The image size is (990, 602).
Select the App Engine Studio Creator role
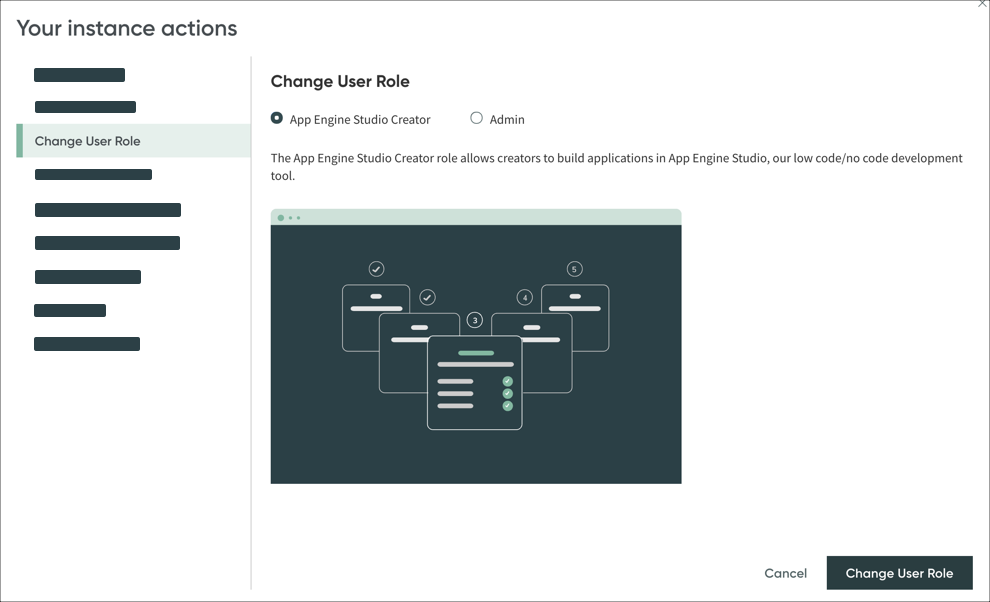[x=276, y=118]
